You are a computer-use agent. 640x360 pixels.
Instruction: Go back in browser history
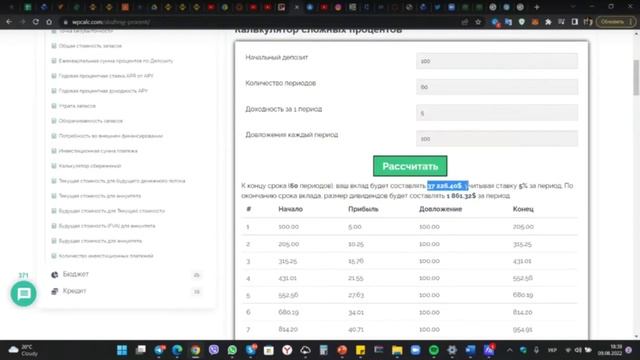(9, 22)
